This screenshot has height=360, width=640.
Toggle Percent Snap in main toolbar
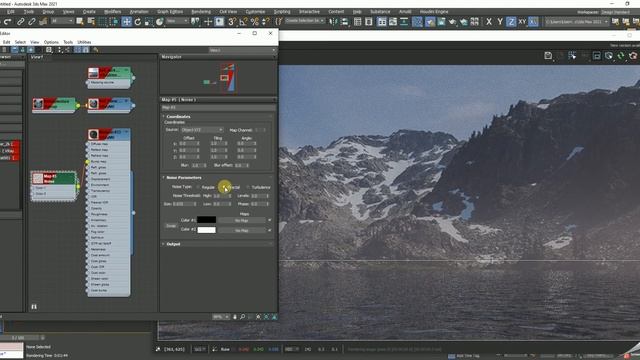255,22
